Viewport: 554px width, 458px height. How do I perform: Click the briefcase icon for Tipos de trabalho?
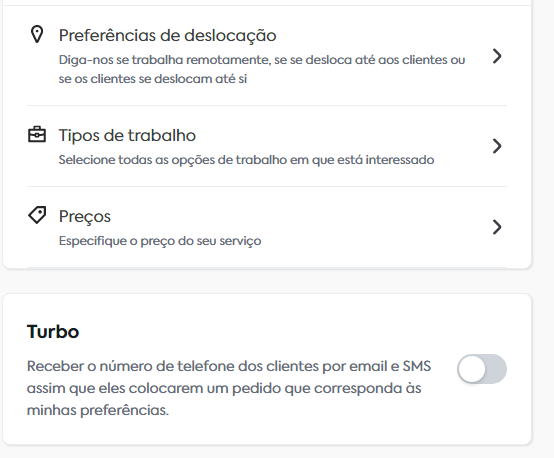click(37, 135)
